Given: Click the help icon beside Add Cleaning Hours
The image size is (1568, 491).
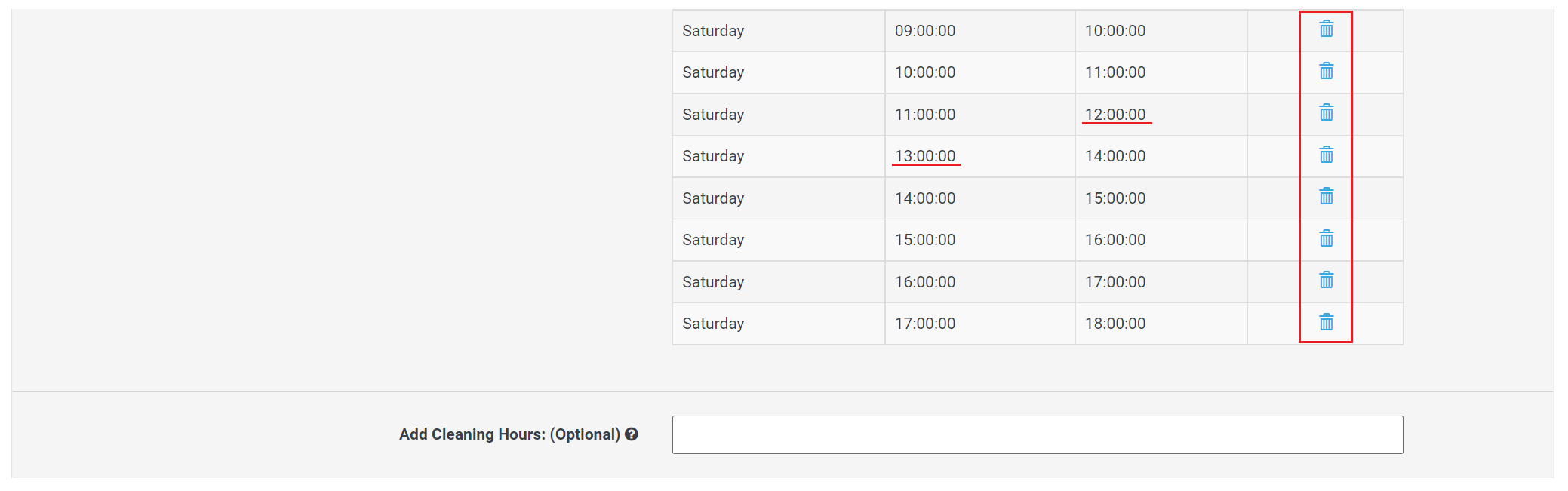Looking at the screenshot, I should (x=632, y=434).
